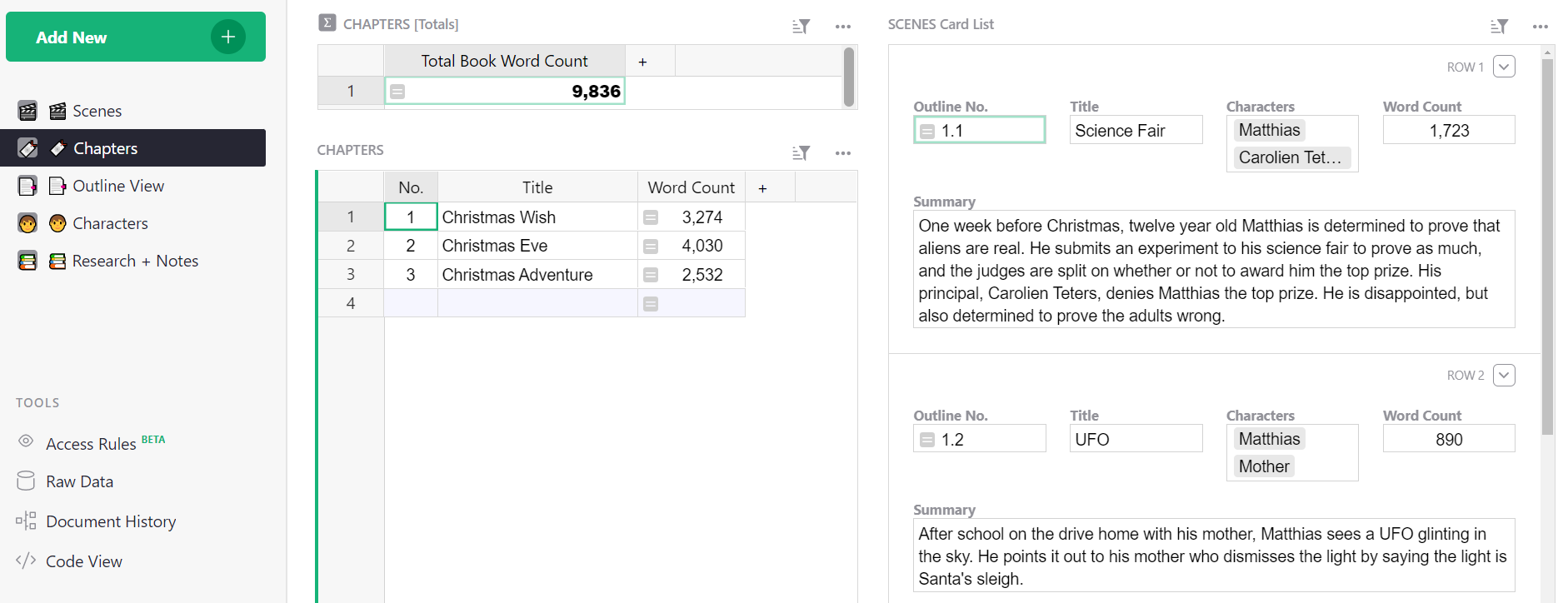The width and height of the screenshot is (1568, 603).
Task: Click the sort and filter icon in CHAPTERS Totals
Action: point(801,27)
